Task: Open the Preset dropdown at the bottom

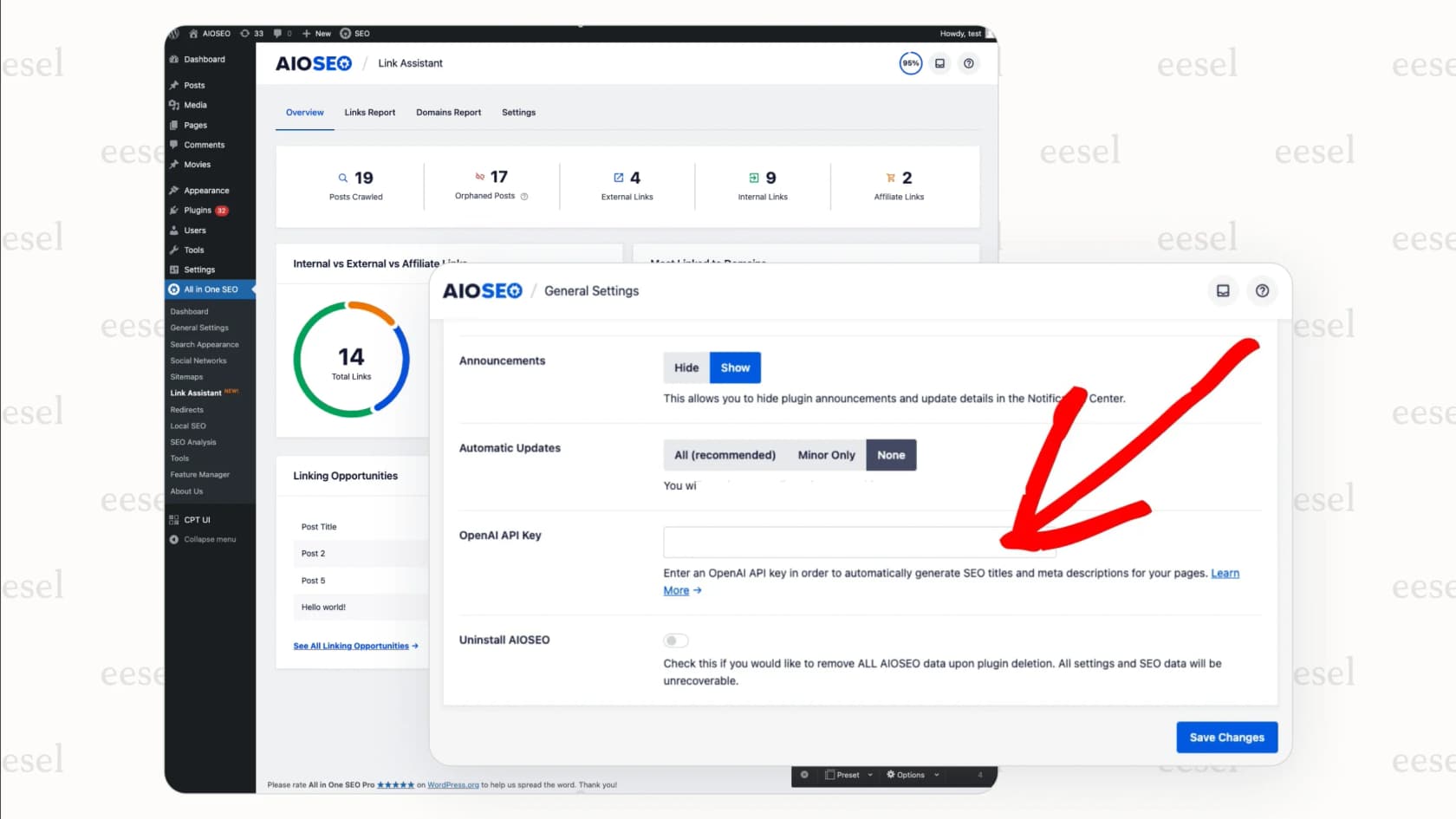Action: (x=848, y=775)
